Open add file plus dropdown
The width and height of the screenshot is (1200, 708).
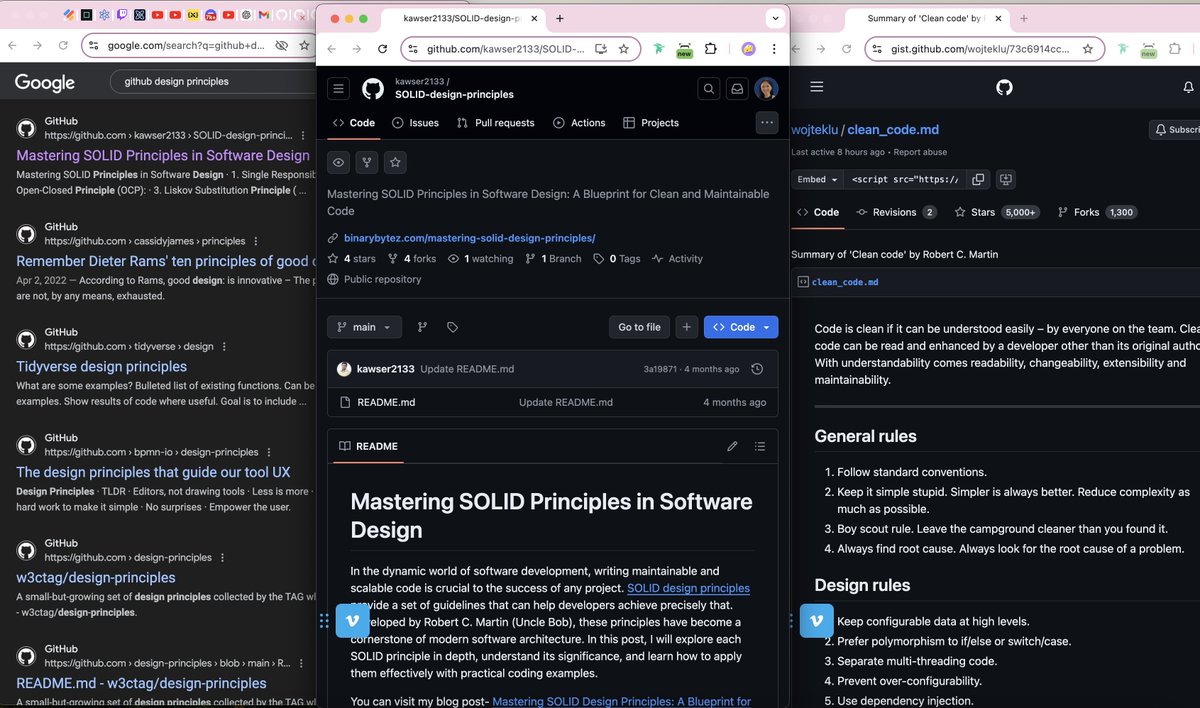[686, 327]
